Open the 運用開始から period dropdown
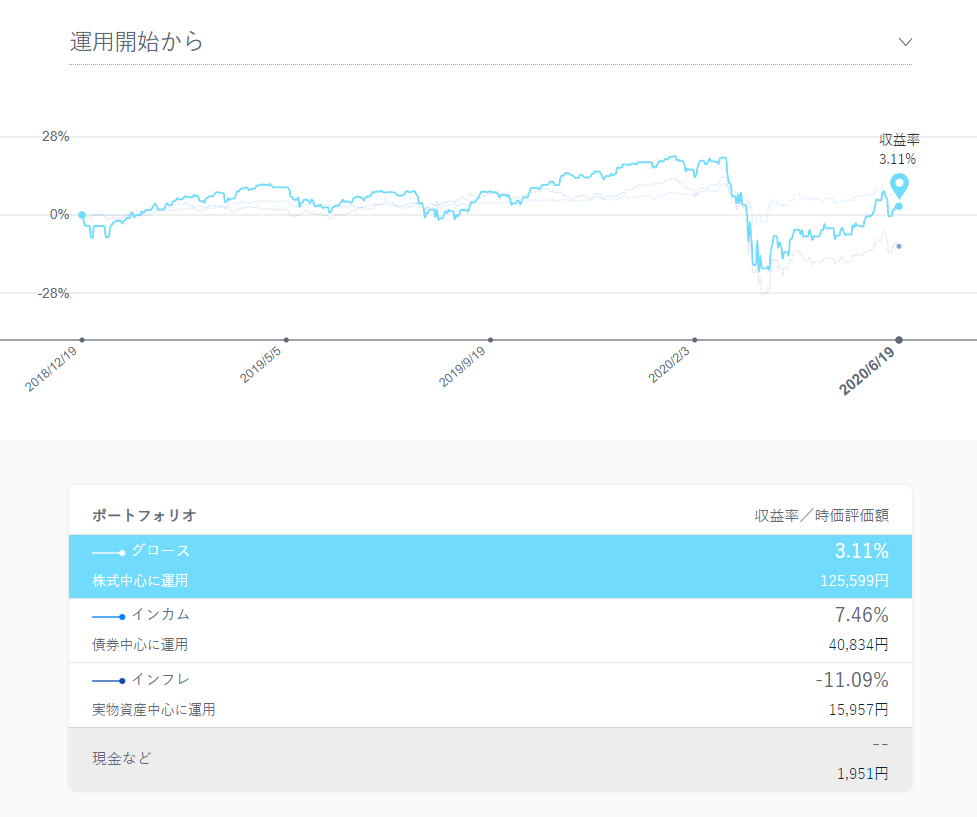 (x=490, y=42)
